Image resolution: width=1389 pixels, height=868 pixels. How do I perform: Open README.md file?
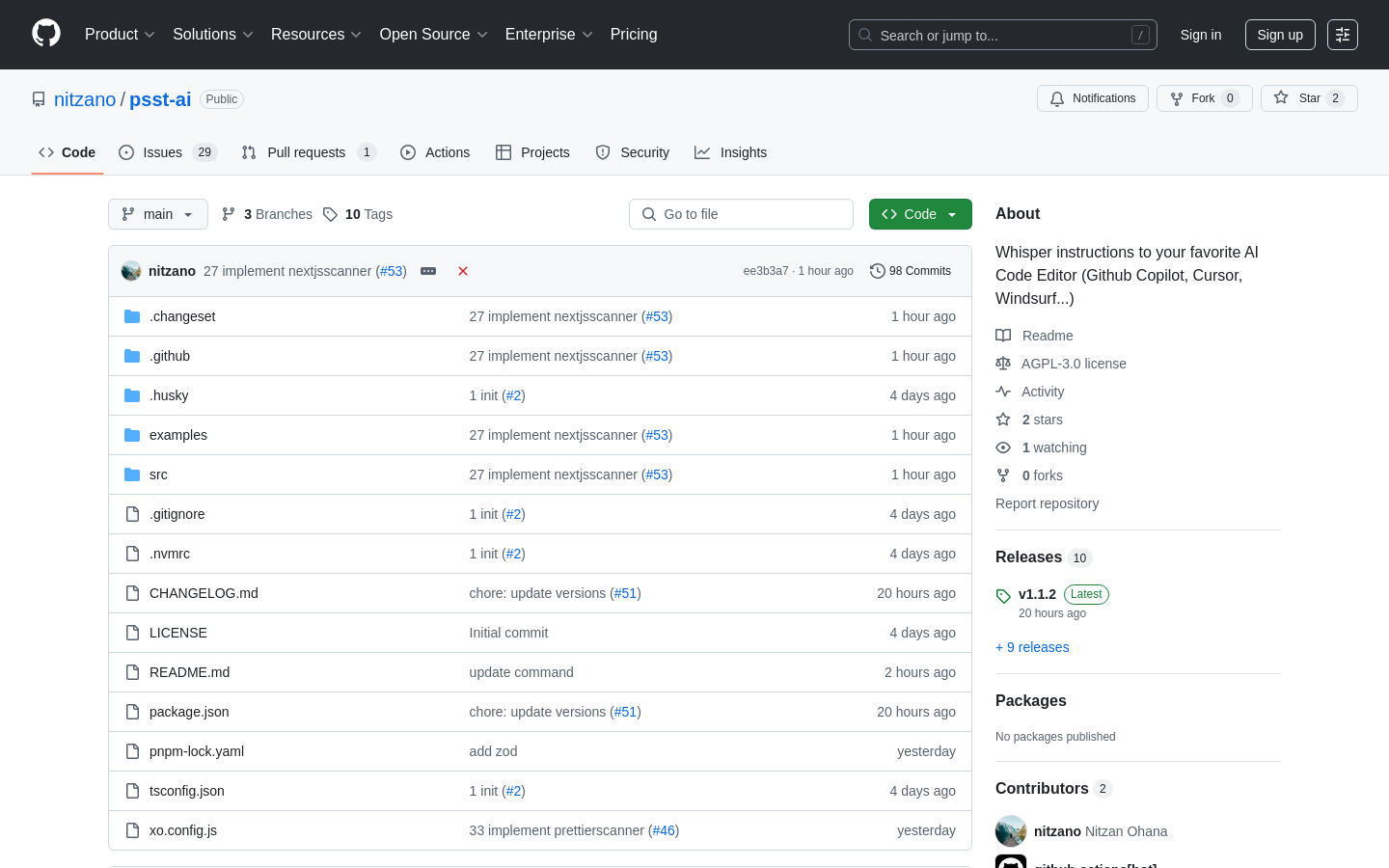point(189,672)
